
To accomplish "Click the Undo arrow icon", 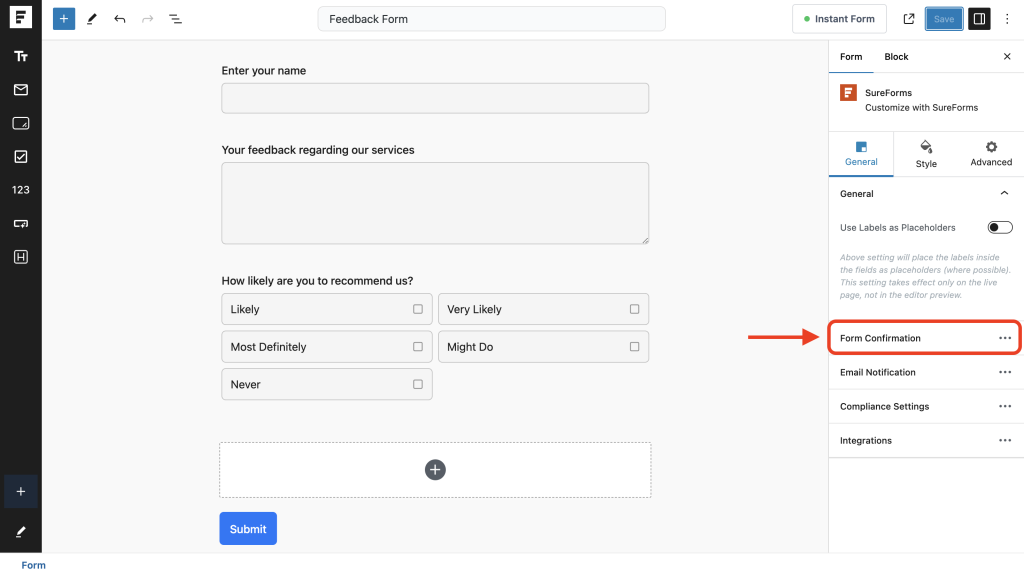I will tap(120, 18).
